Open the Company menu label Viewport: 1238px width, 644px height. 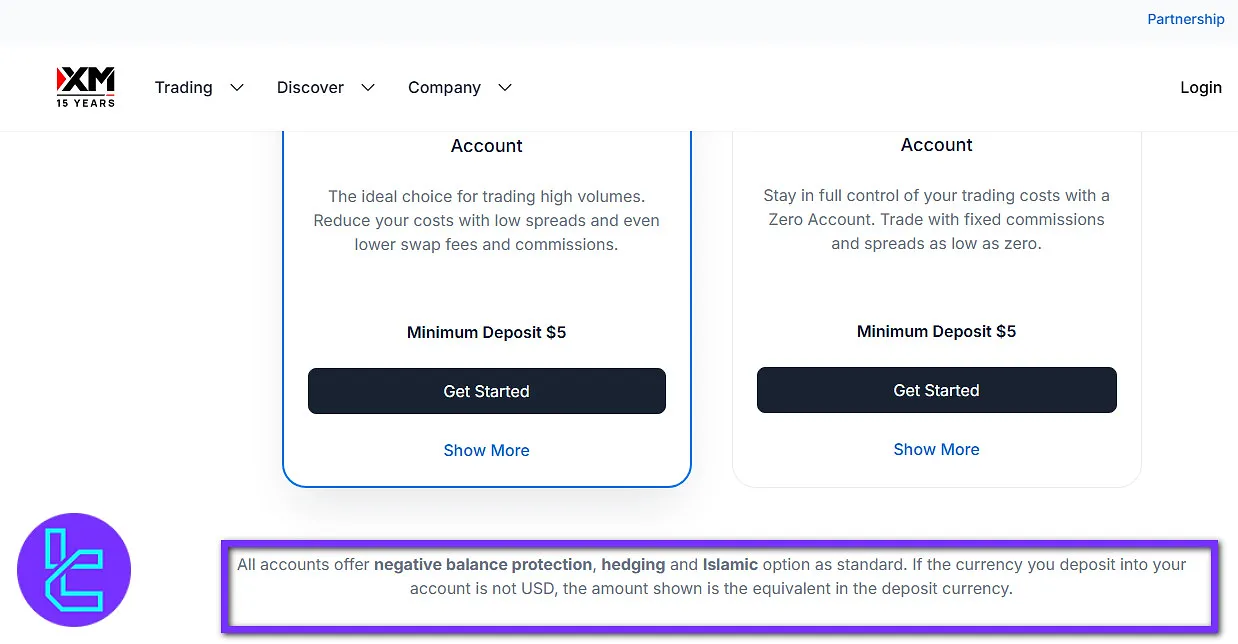point(444,88)
